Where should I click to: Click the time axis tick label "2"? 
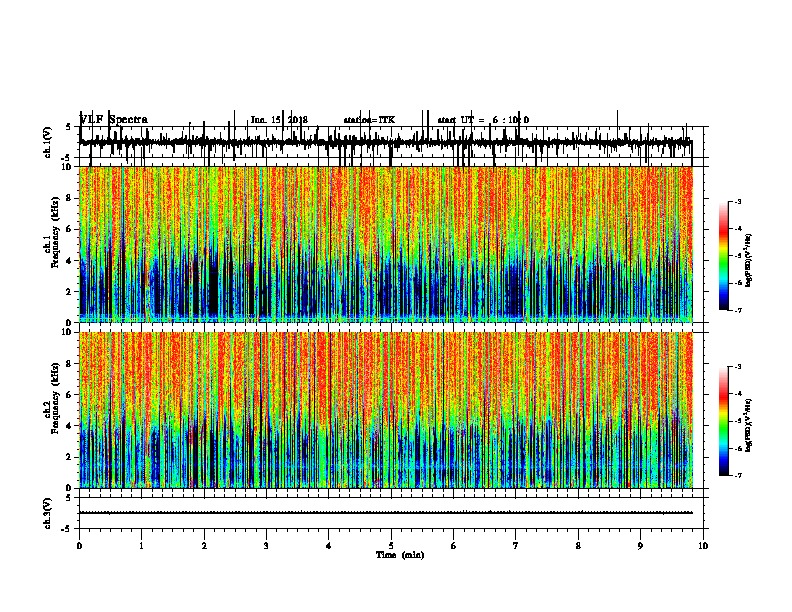pos(204,546)
